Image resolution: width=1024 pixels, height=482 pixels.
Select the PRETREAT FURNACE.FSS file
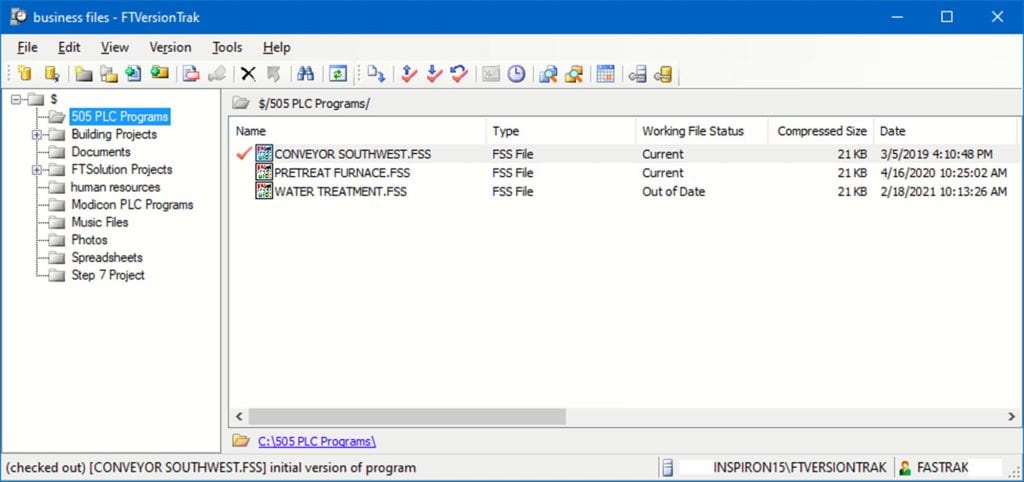342,173
